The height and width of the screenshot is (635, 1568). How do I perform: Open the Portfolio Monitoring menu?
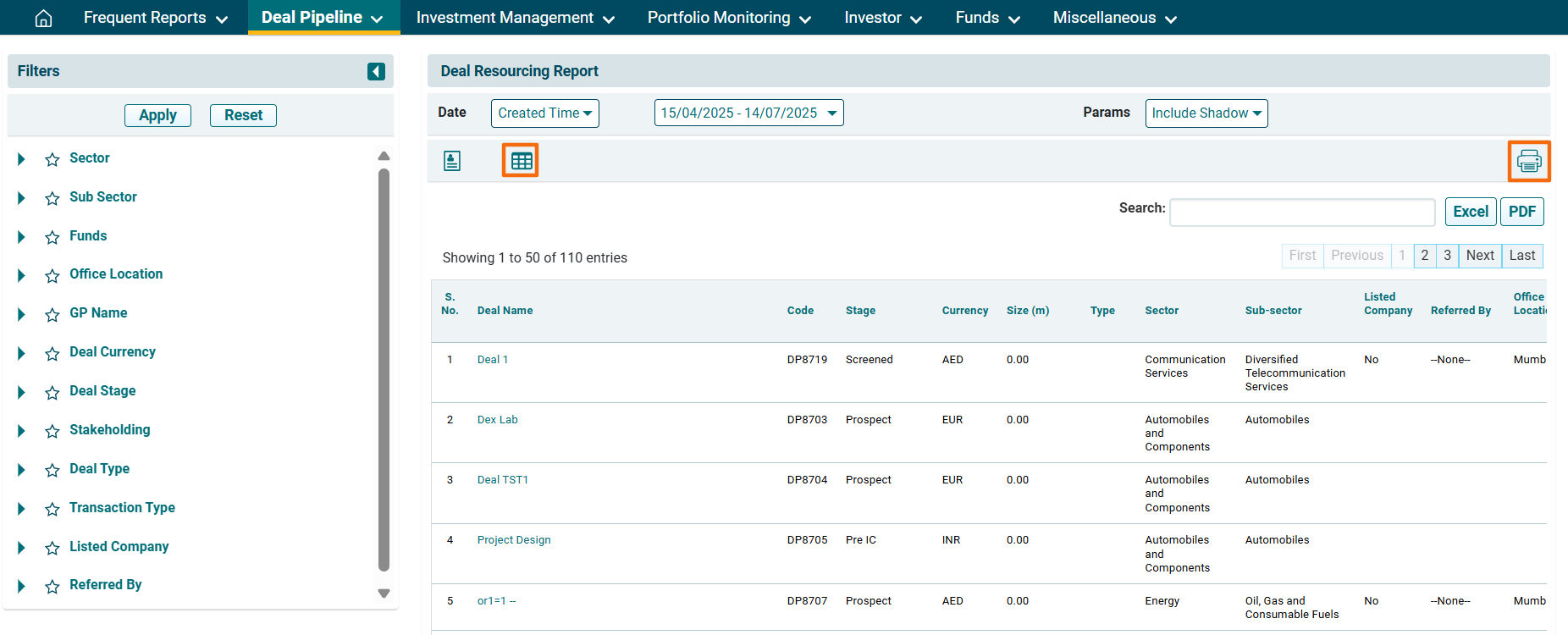[x=728, y=18]
